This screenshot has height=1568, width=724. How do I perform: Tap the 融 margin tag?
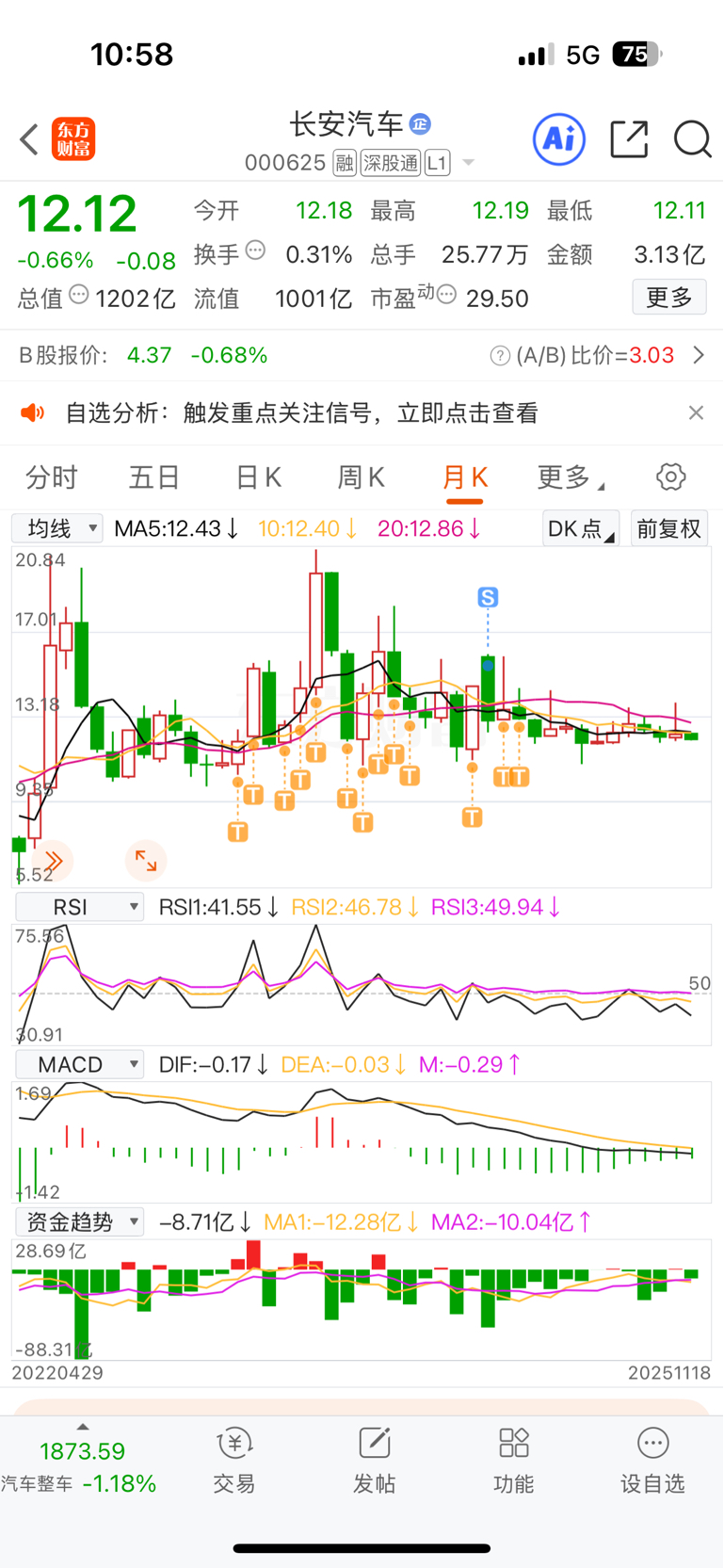pyautogui.click(x=345, y=163)
